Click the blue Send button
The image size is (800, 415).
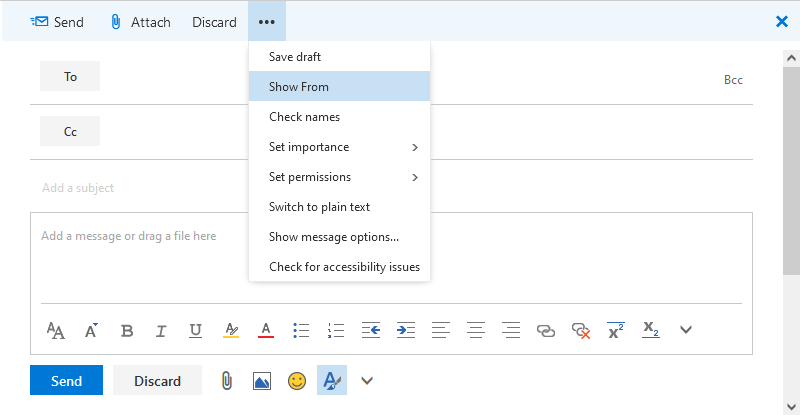click(x=66, y=380)
